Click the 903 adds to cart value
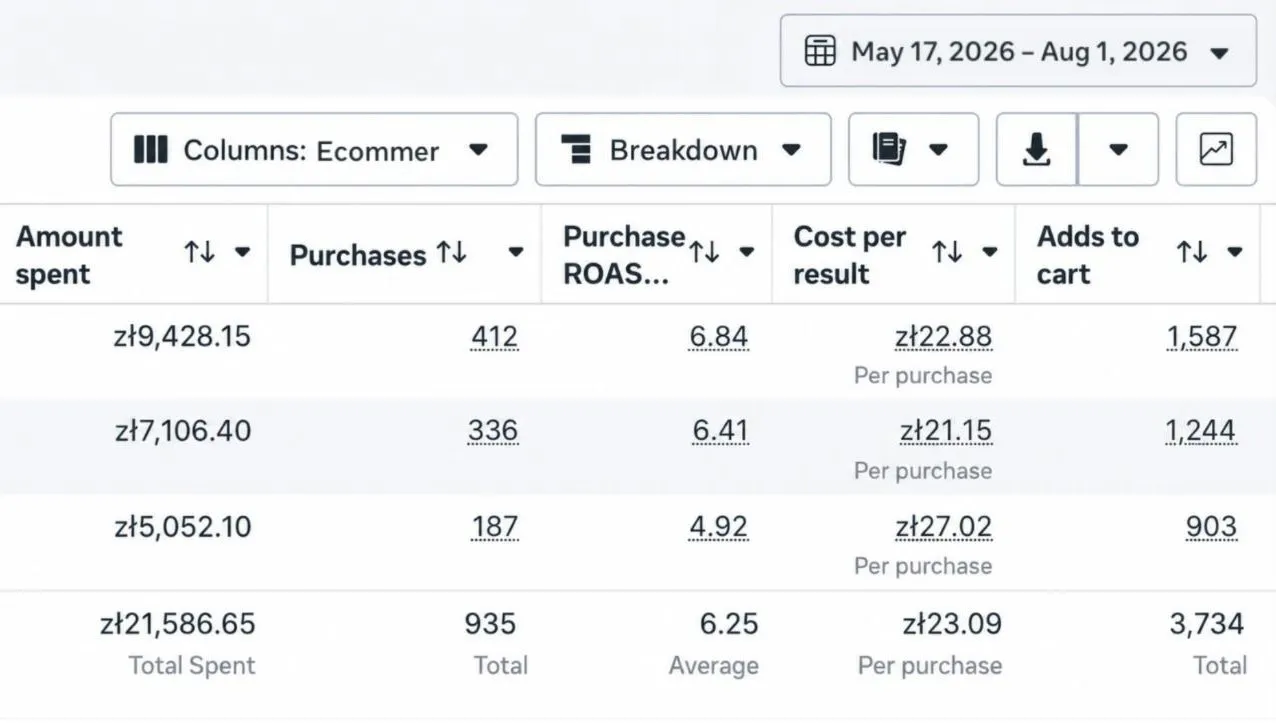The width and height of the screenshot is (1276, 726). tap(1211, 527)
